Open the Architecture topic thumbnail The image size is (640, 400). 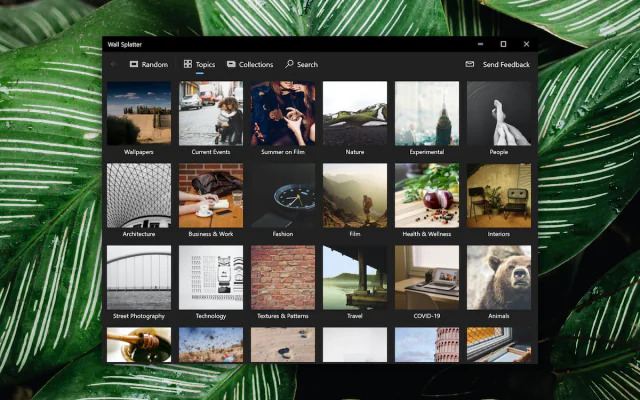[139, 196]
